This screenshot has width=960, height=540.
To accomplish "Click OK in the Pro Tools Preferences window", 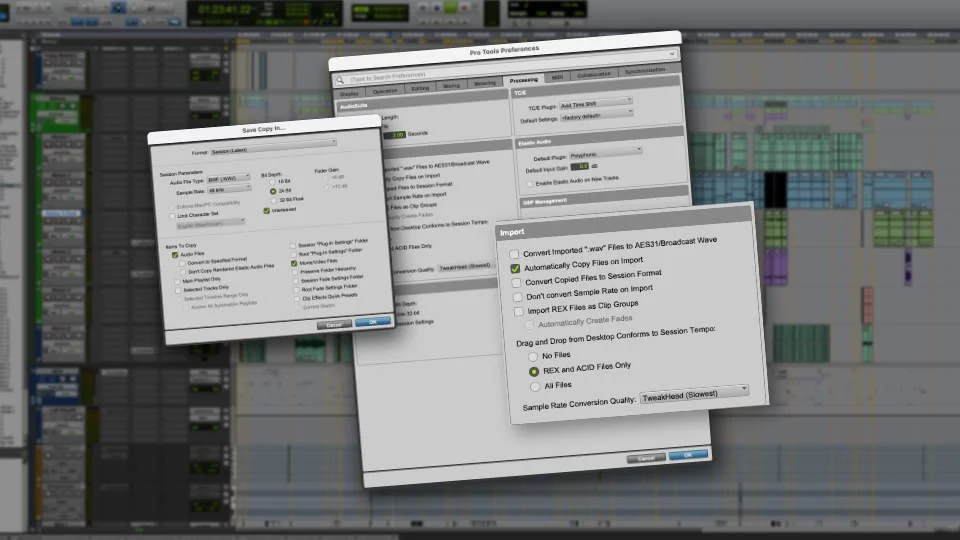I will pos(689,455).
